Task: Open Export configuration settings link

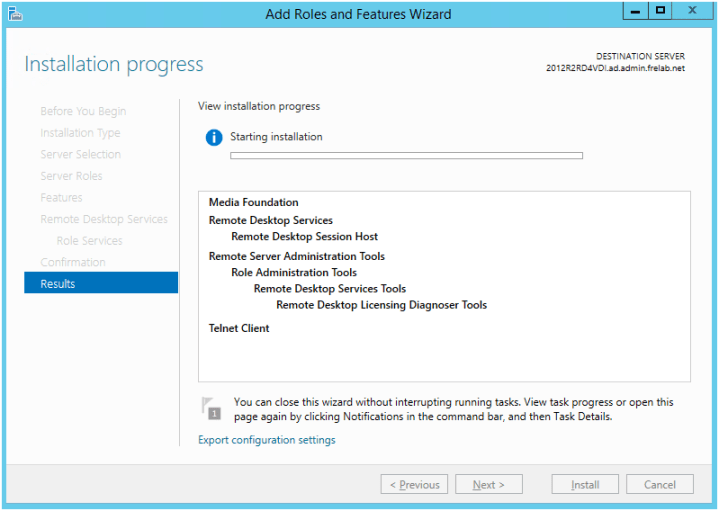Action: tap(267, 440)
